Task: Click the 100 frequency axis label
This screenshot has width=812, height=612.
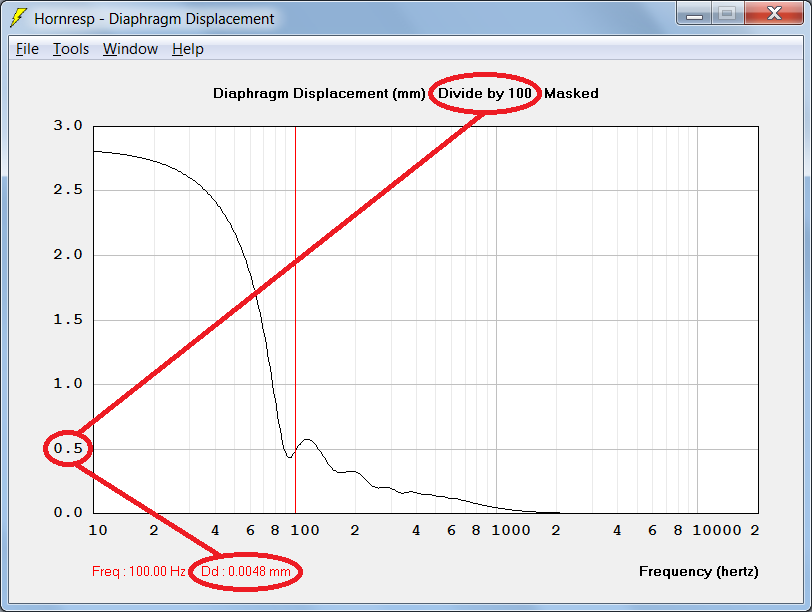Action: coord(304,530)
